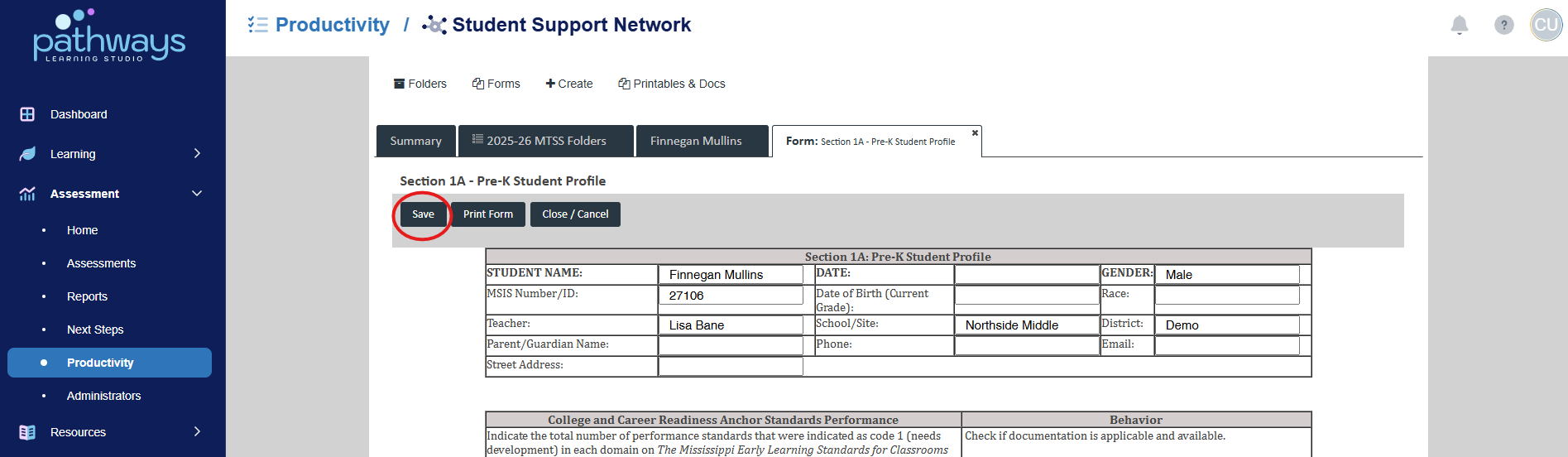Viewport: 1568px width, 457px height.
Task: Expand the Learning menu chevron
Action: (x=197, y=153)
